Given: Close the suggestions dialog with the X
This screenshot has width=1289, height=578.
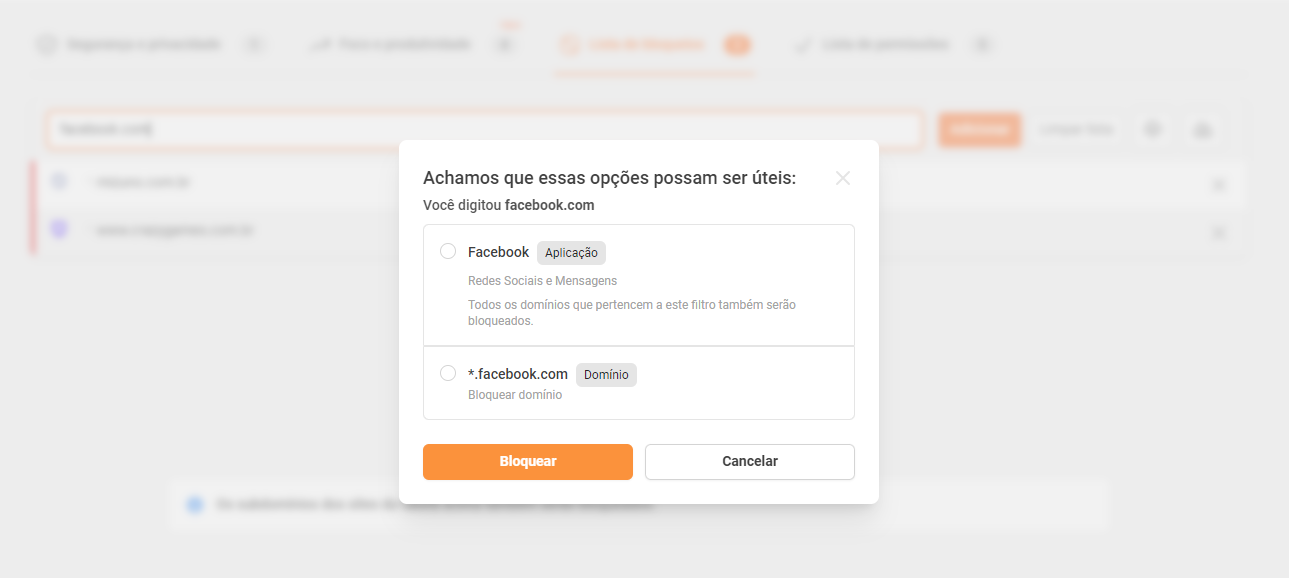Looking at the screenshot, I should (843, 178).
